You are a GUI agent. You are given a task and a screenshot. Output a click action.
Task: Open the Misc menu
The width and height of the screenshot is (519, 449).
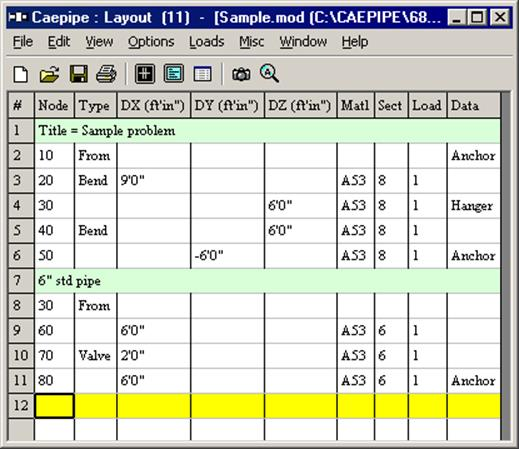coord(252,42)
